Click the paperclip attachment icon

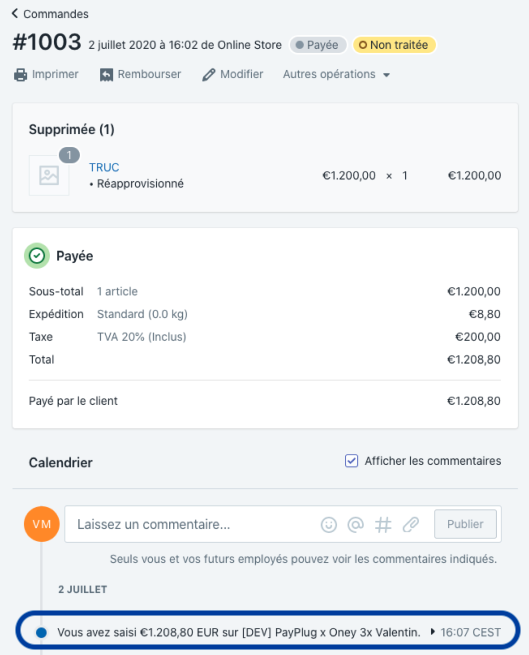(411, 524)
